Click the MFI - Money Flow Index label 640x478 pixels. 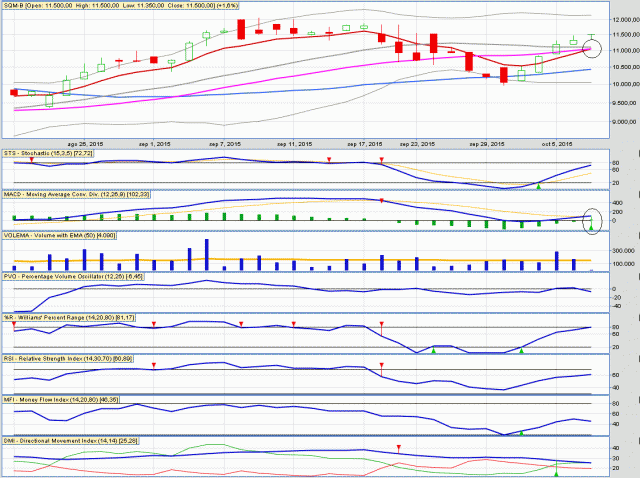point(62,400)
